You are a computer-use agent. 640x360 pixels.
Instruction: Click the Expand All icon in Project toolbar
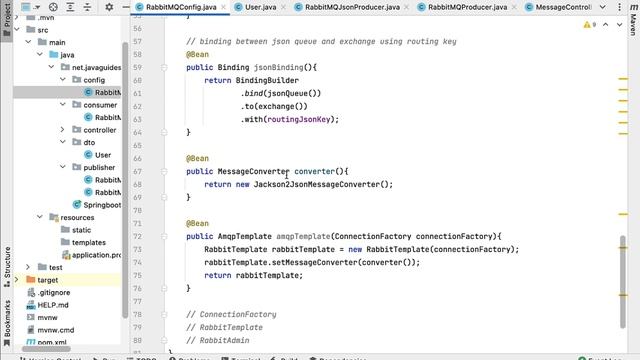pyautogui.click(x=70, y=7)
